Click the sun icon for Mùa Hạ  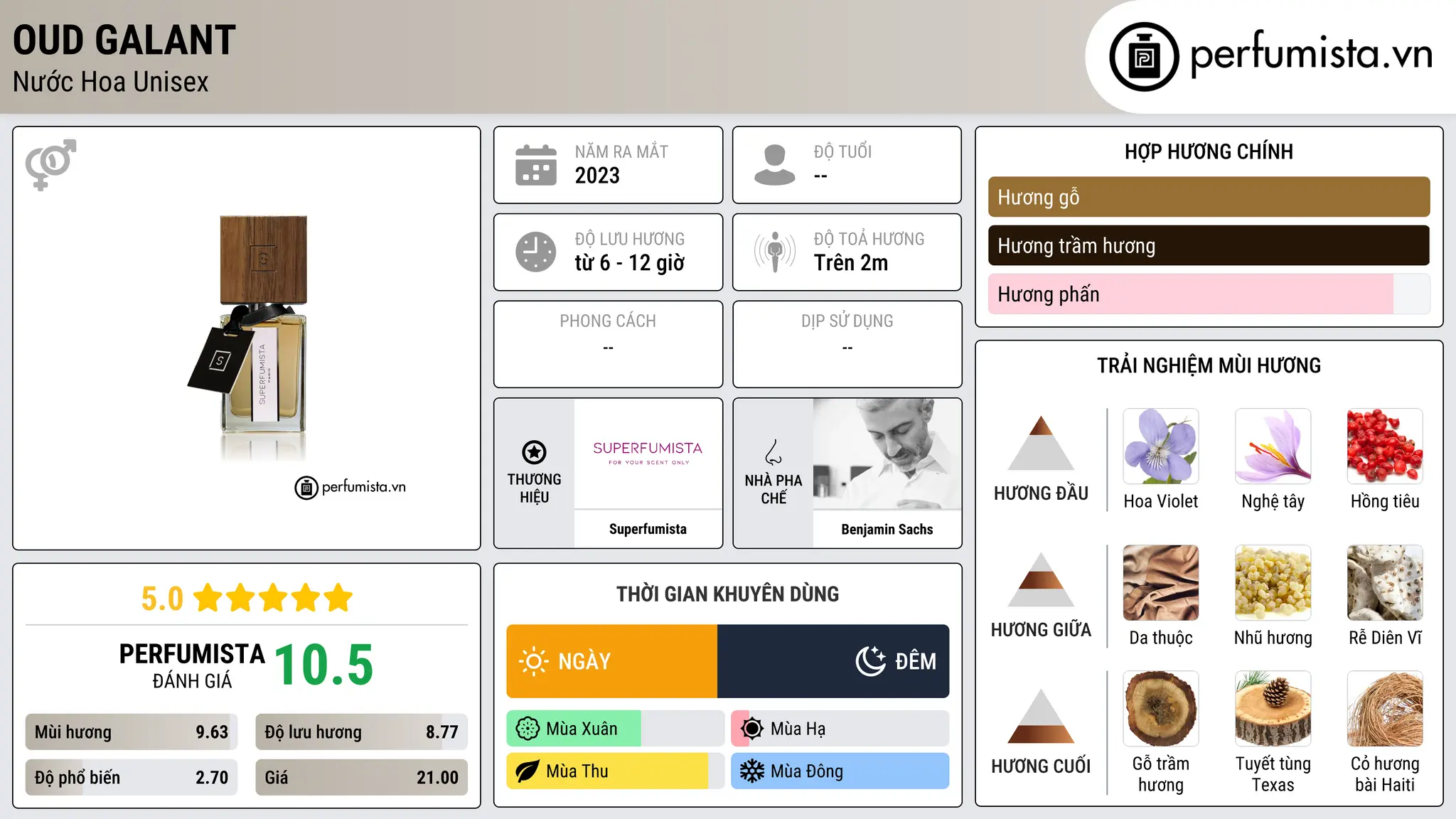752,729
